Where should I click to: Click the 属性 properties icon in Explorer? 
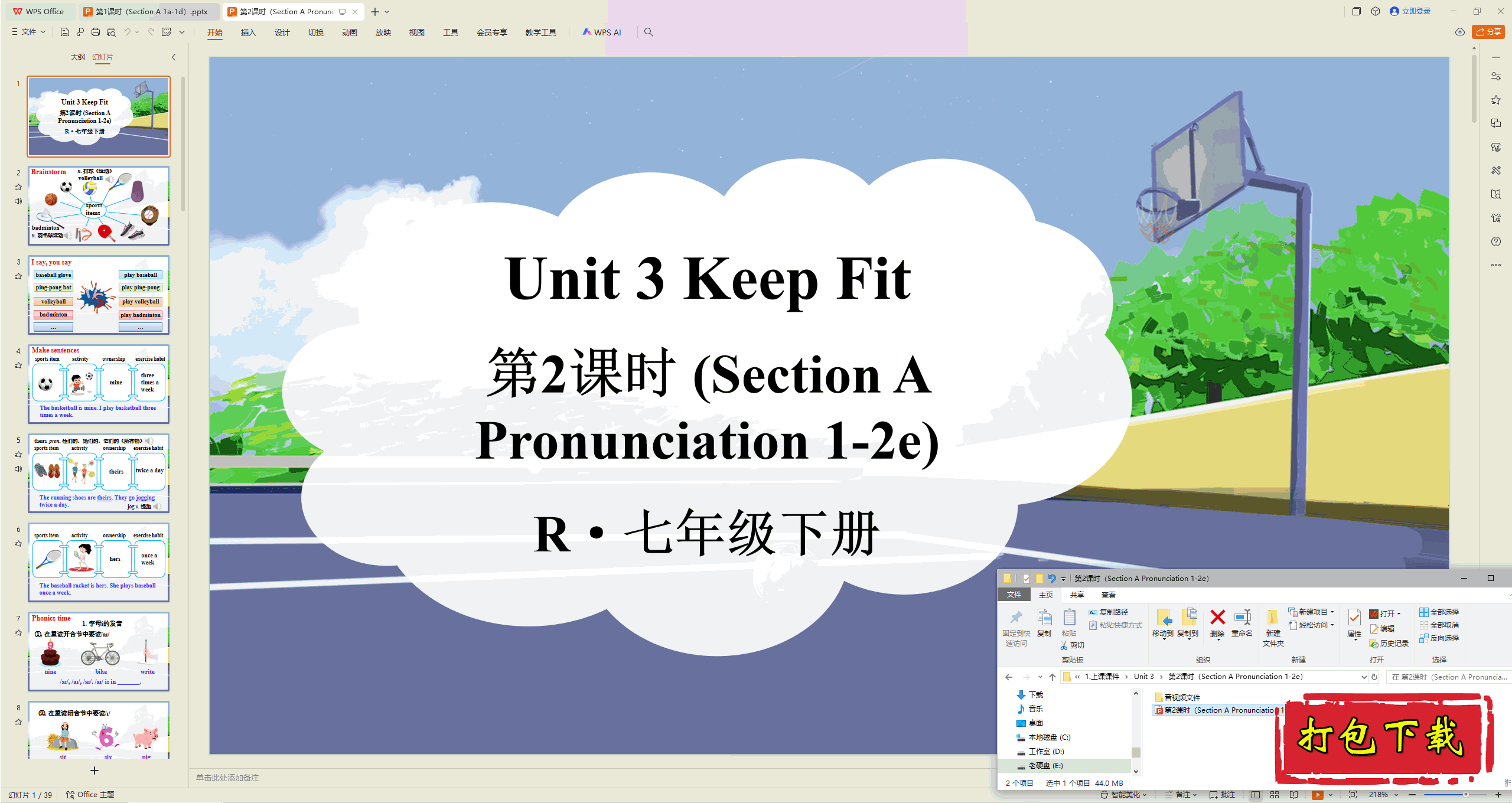1354,618
